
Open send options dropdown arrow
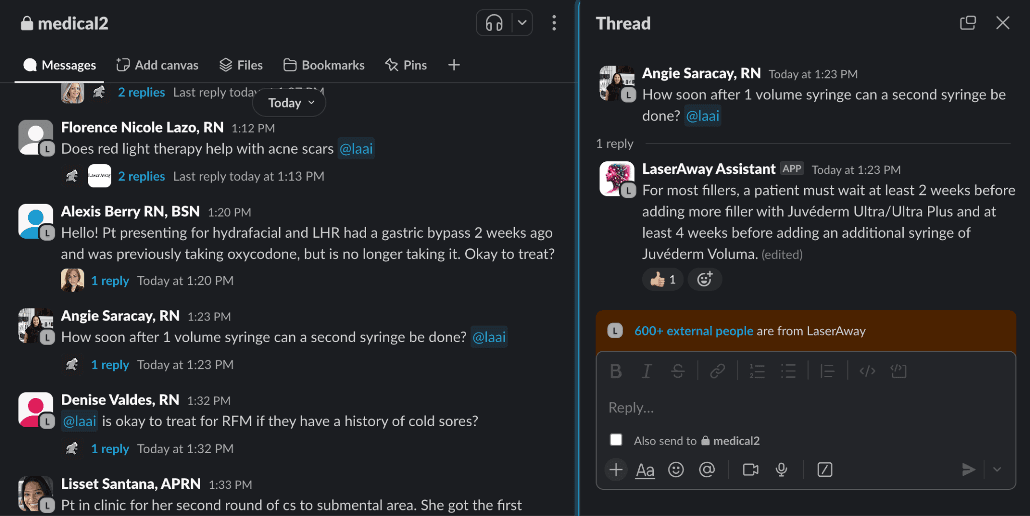996,469
